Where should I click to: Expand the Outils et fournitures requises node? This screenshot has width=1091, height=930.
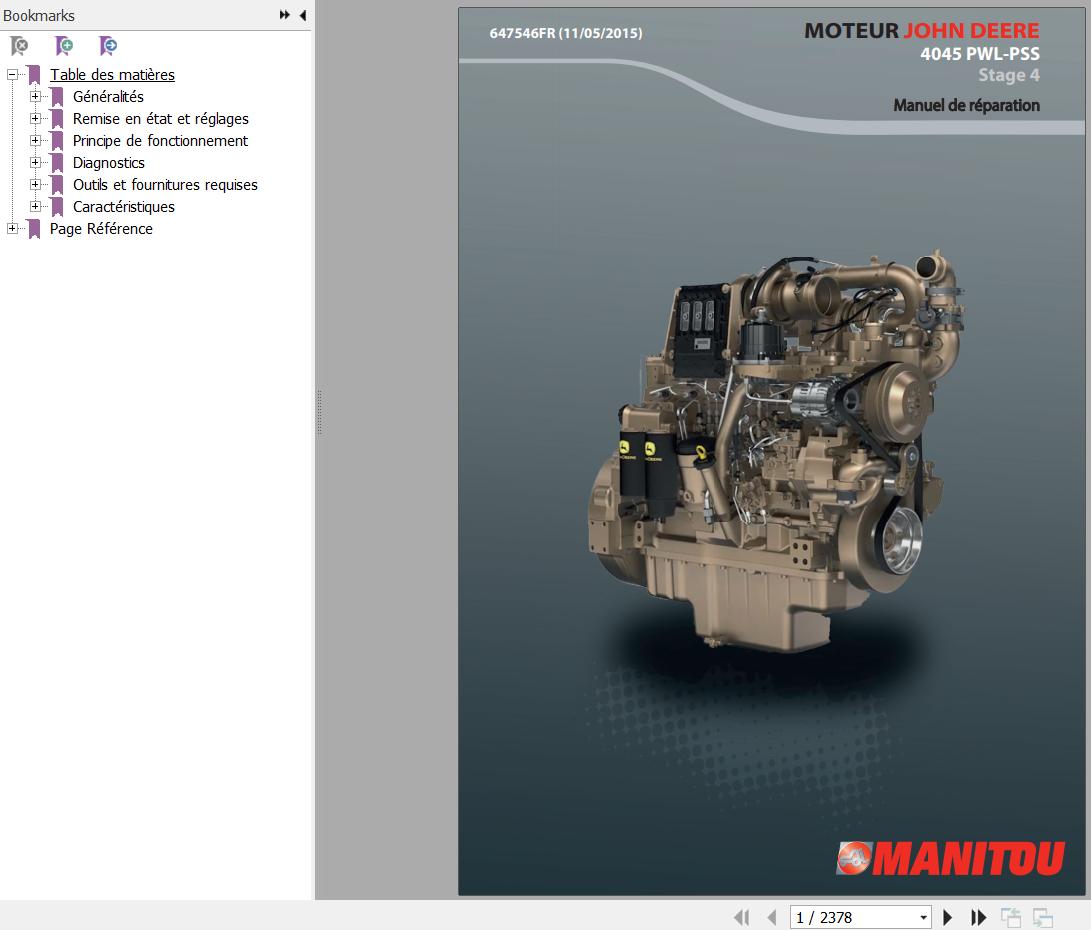(35, 184)
